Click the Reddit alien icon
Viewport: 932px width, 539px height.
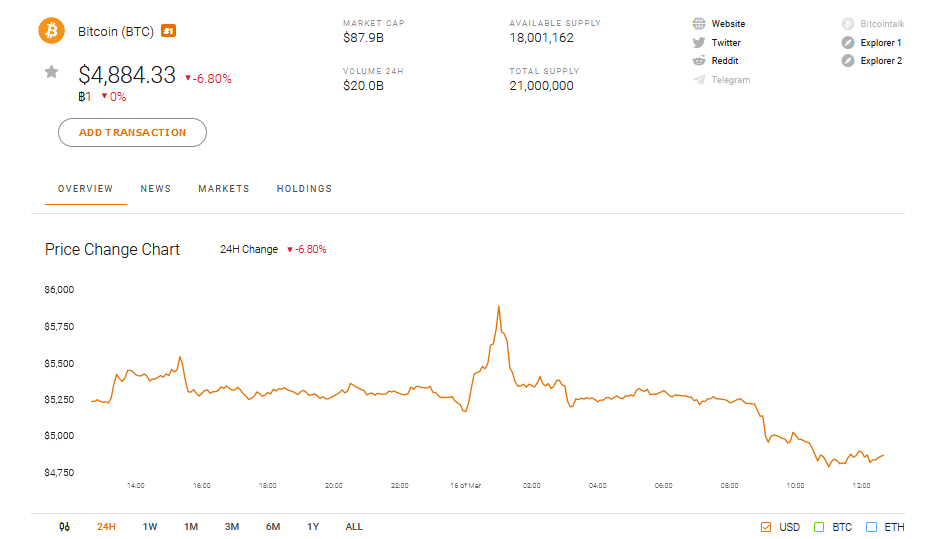click(699, 61)
